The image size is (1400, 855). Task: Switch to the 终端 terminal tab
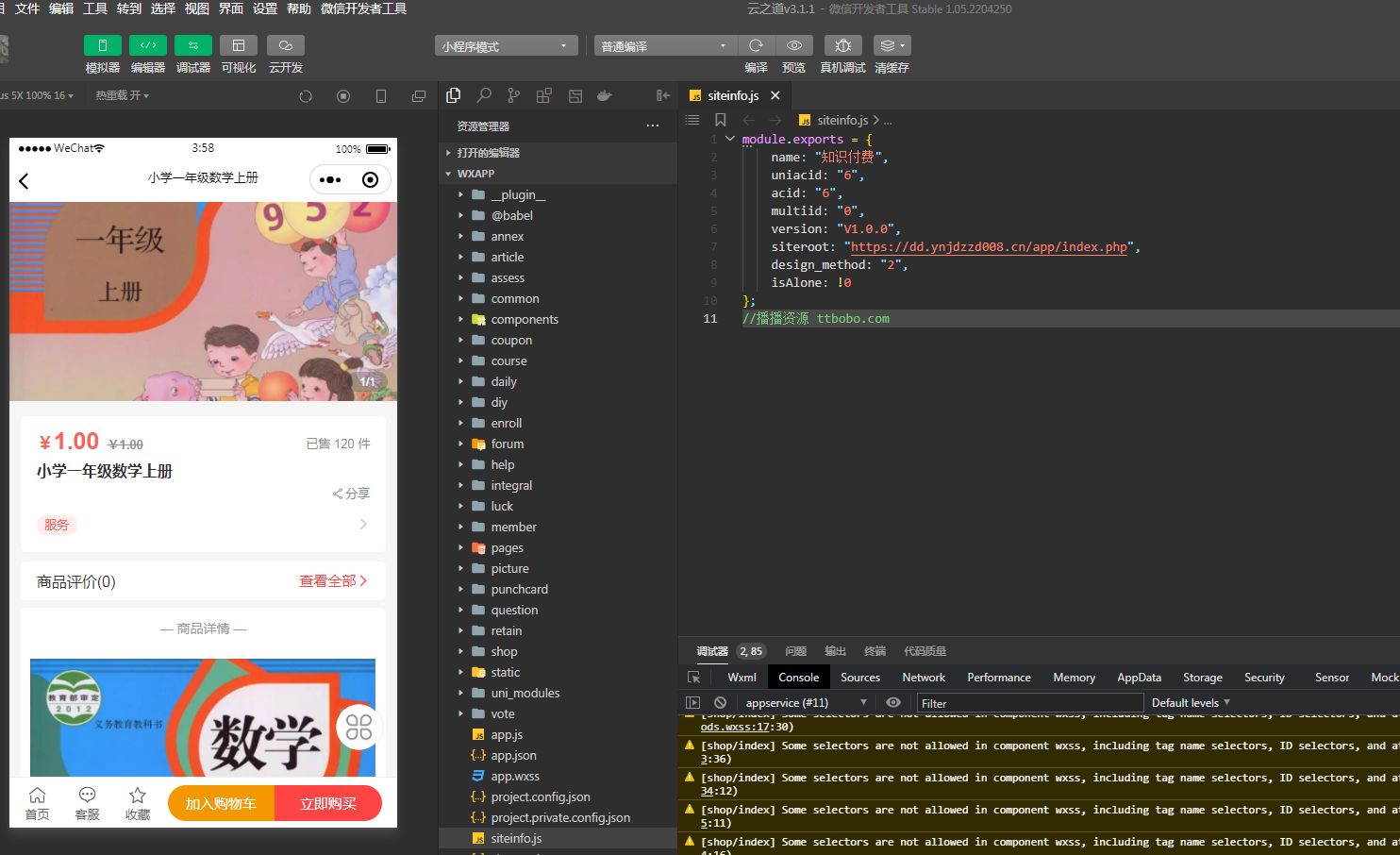(x=875, y=651)
